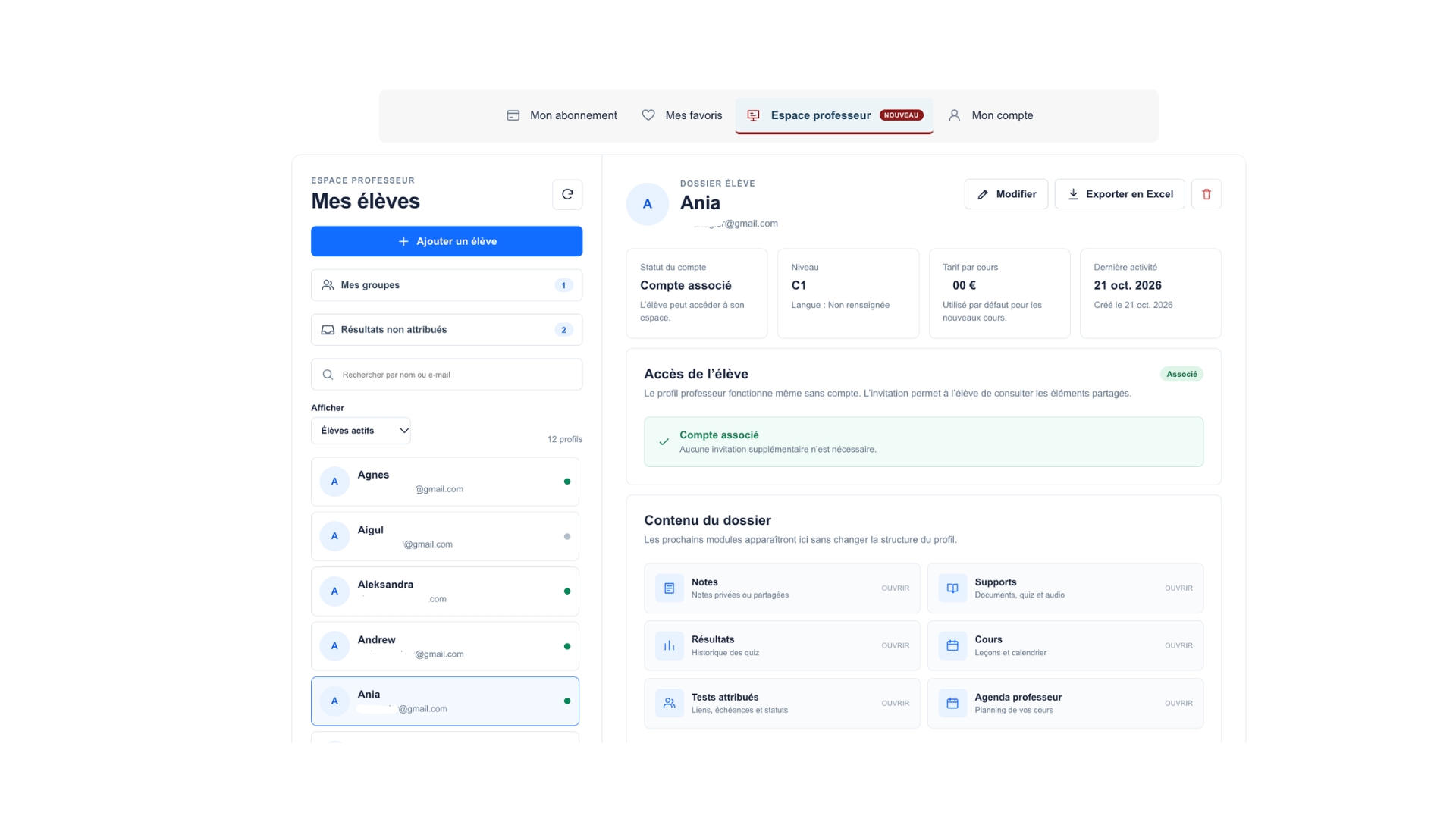Click OUVRIR on the Cours card
Image resolution: width=1456 pixels, height=819 pixels.
pos(1178,645)
